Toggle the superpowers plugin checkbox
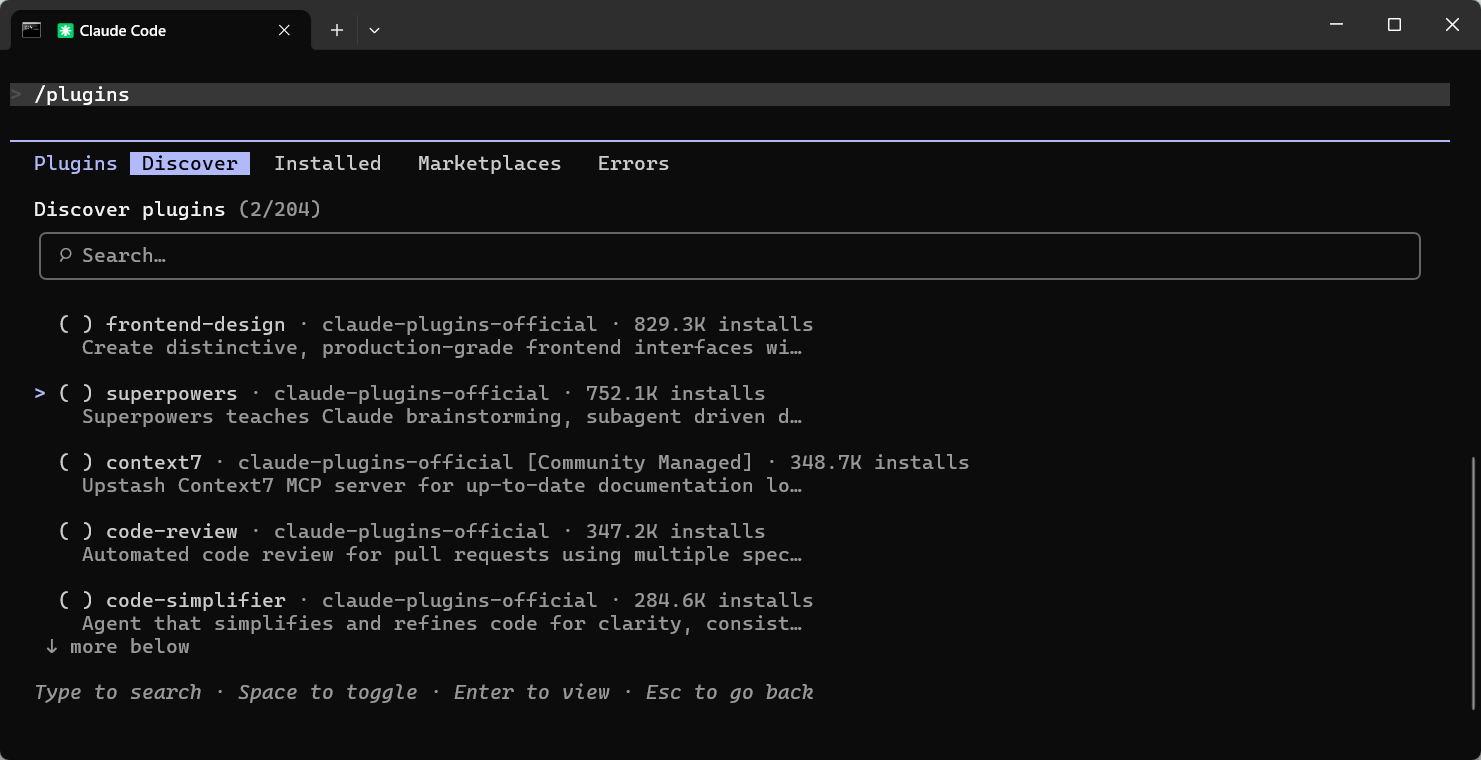Image resolution: width=1481 pixels, height=760 pixels. point(76,393)
